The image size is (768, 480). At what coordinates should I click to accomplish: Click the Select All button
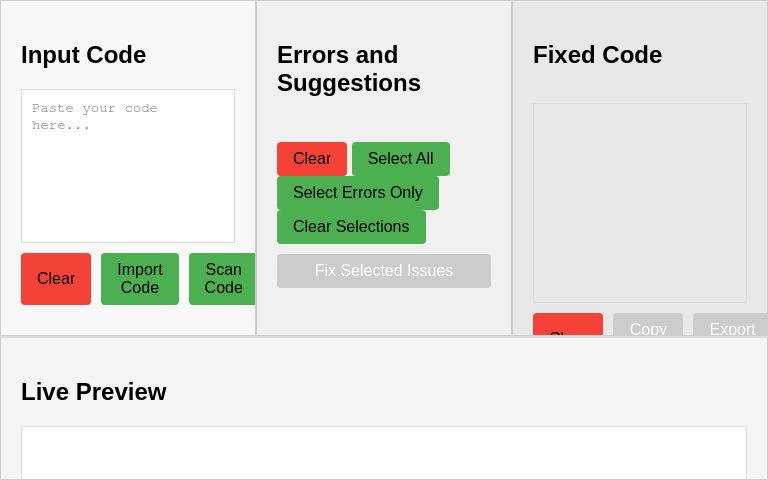pos(401,159)
